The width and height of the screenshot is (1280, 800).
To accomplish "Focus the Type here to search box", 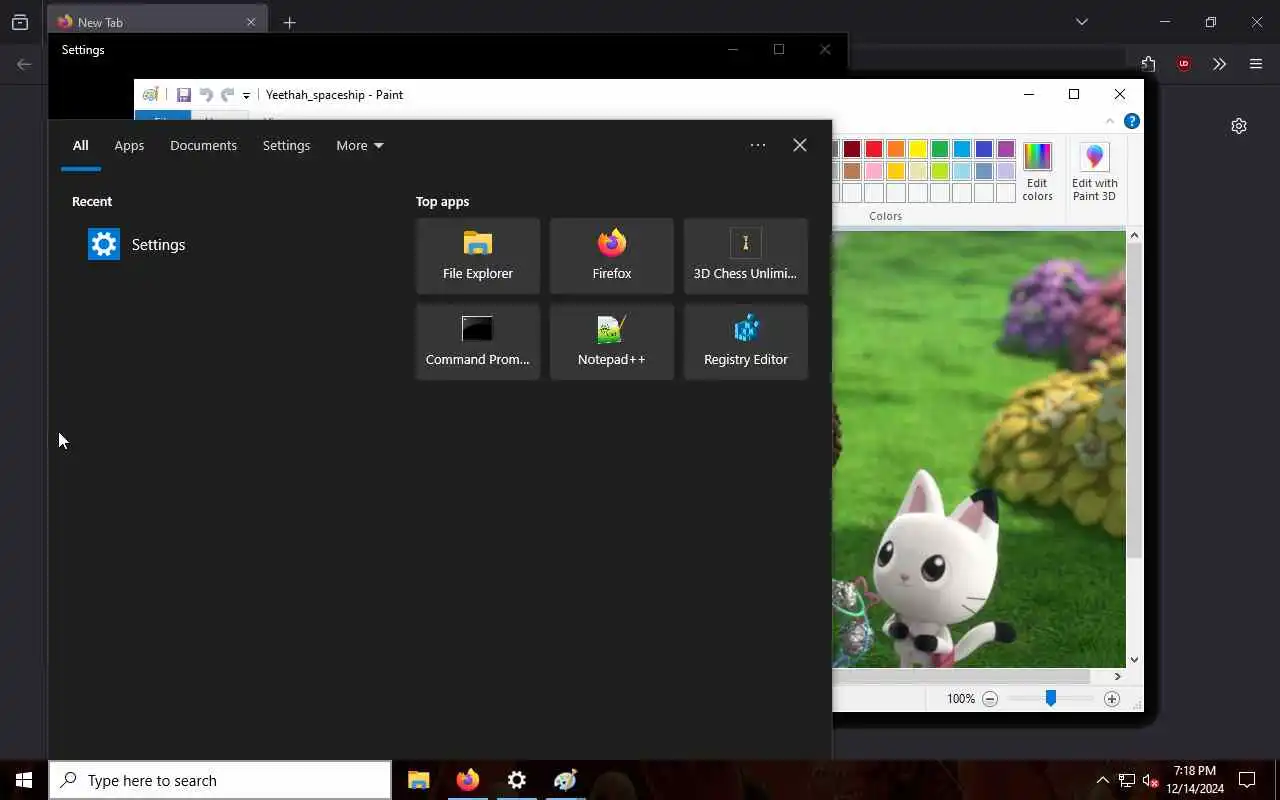I will [220, 780].
